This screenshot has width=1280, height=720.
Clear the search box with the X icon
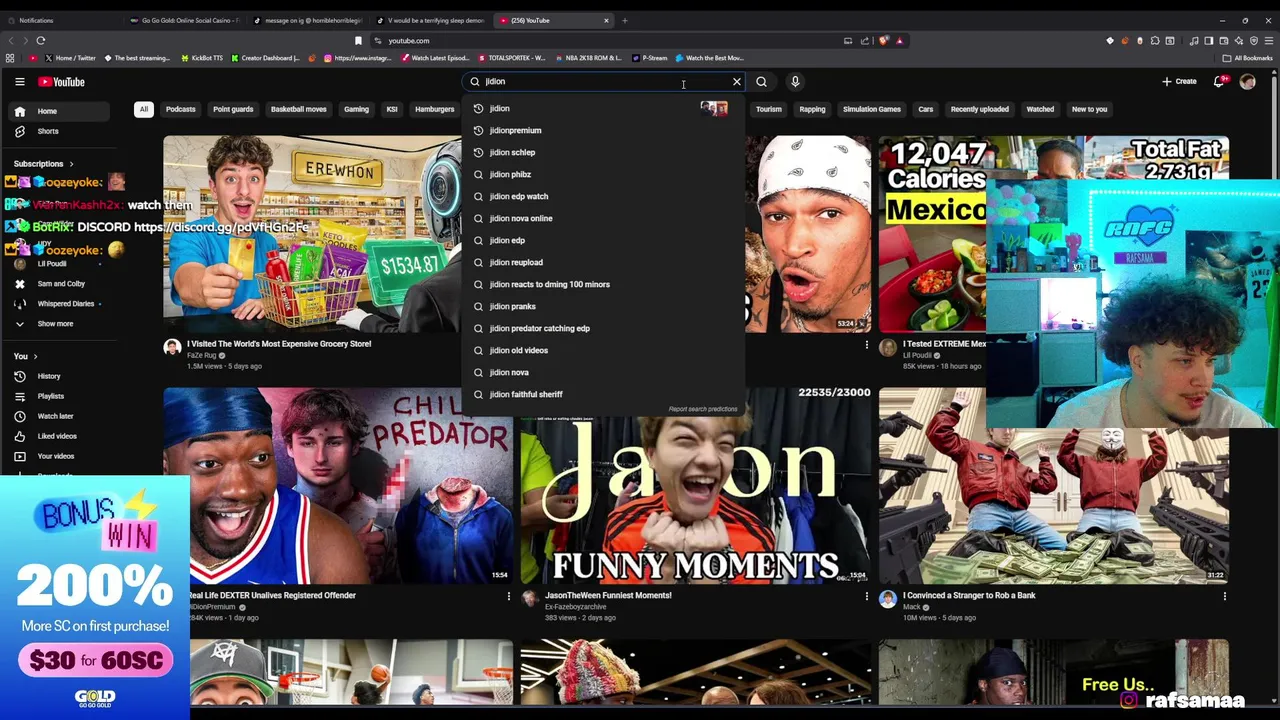[x=737, y=82]
